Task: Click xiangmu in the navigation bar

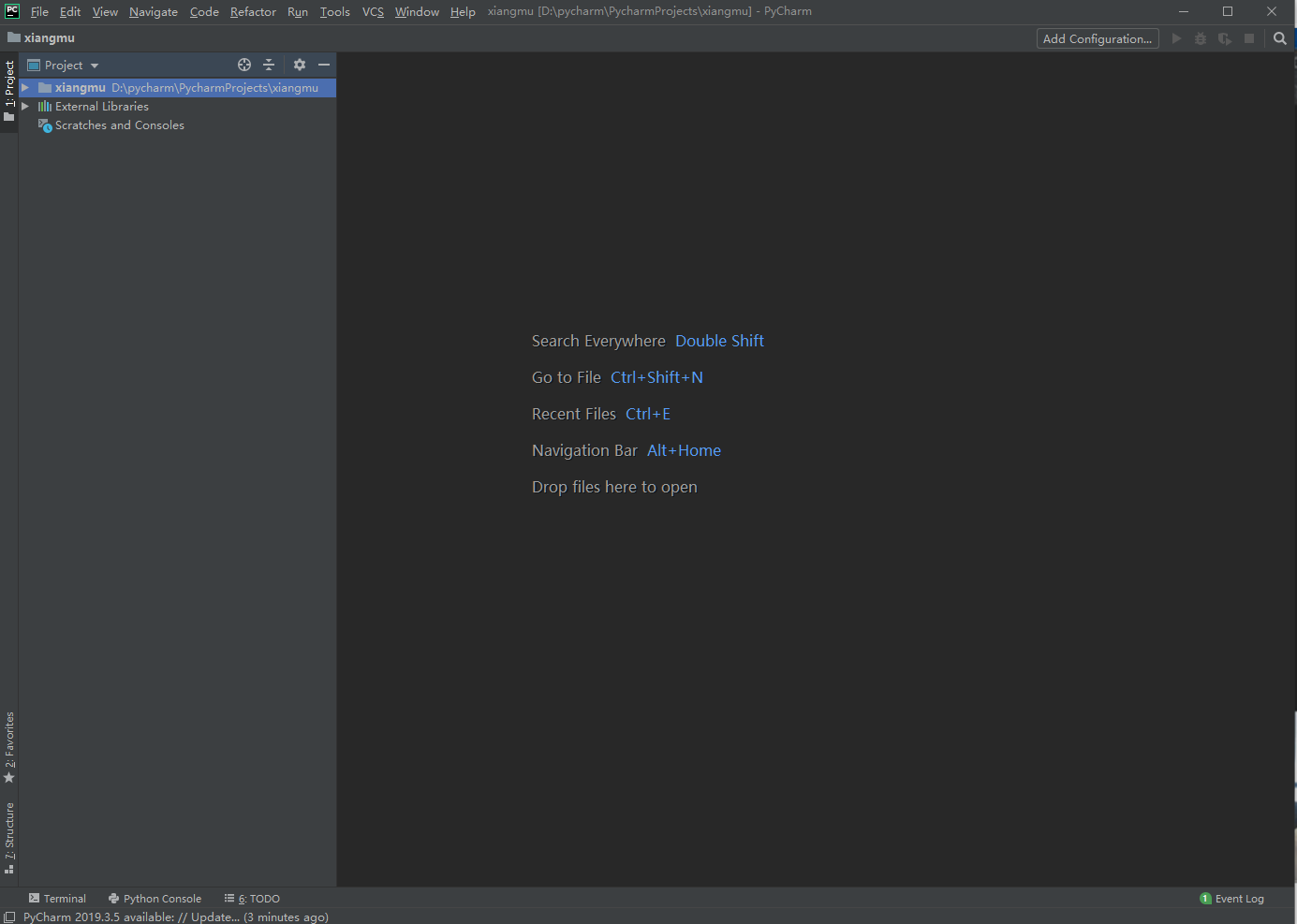Action: point(49,38)
